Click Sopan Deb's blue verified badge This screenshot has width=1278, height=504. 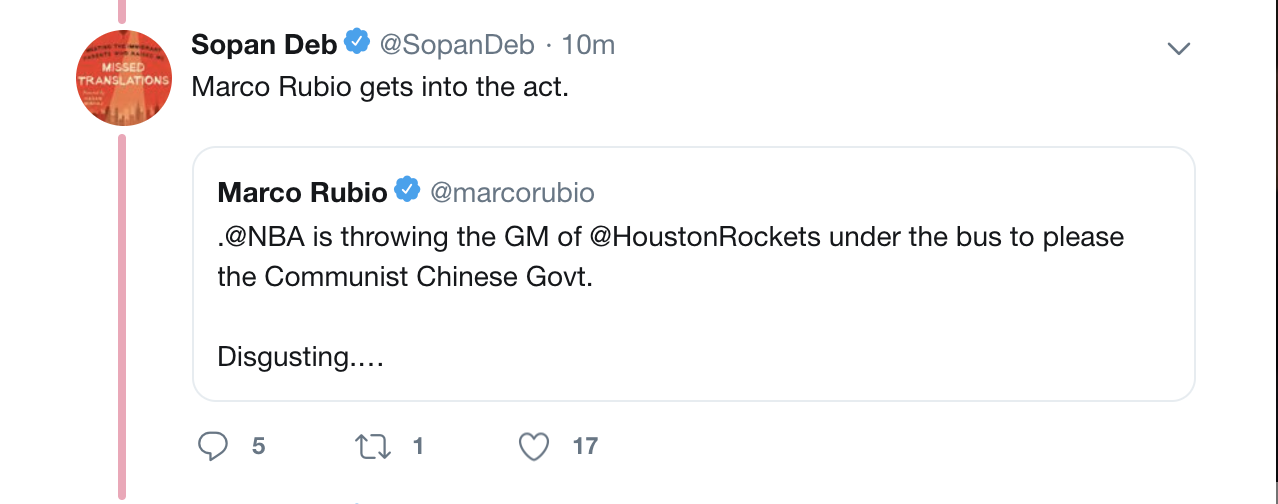pyautogui.click(x=357, y=44)
